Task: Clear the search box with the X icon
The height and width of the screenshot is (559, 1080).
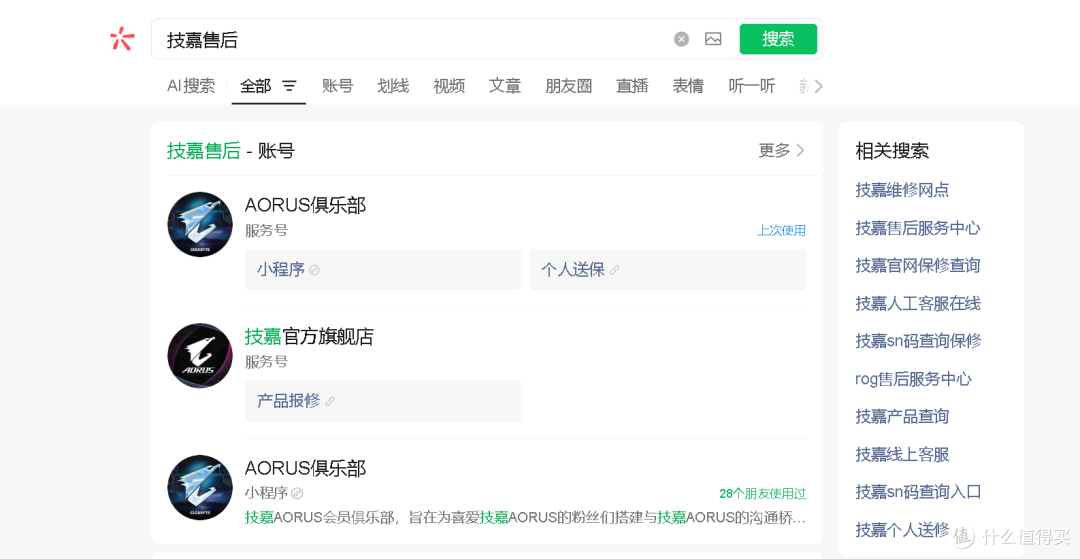Action: pyautogui.click(x=681, y=39)
